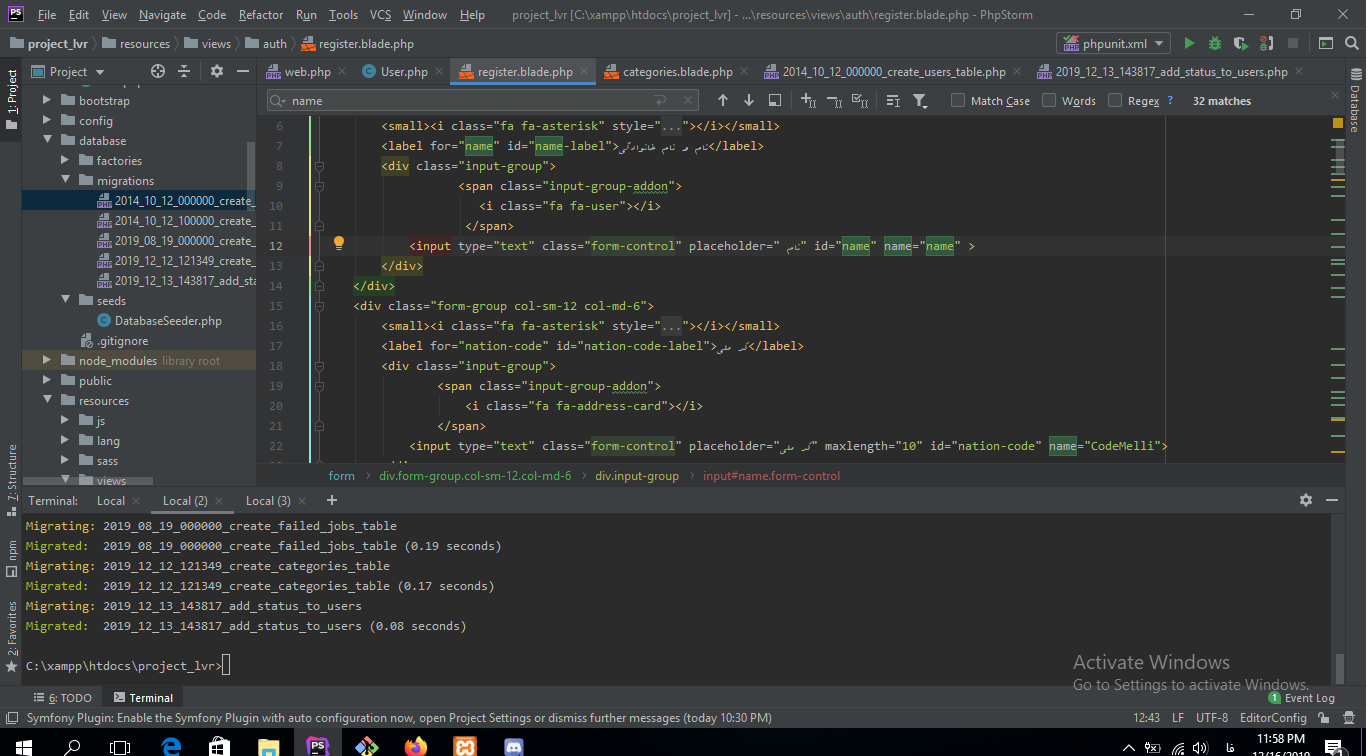
Task: Enable Words search checkbox
Action: [x=1049, y=100]
